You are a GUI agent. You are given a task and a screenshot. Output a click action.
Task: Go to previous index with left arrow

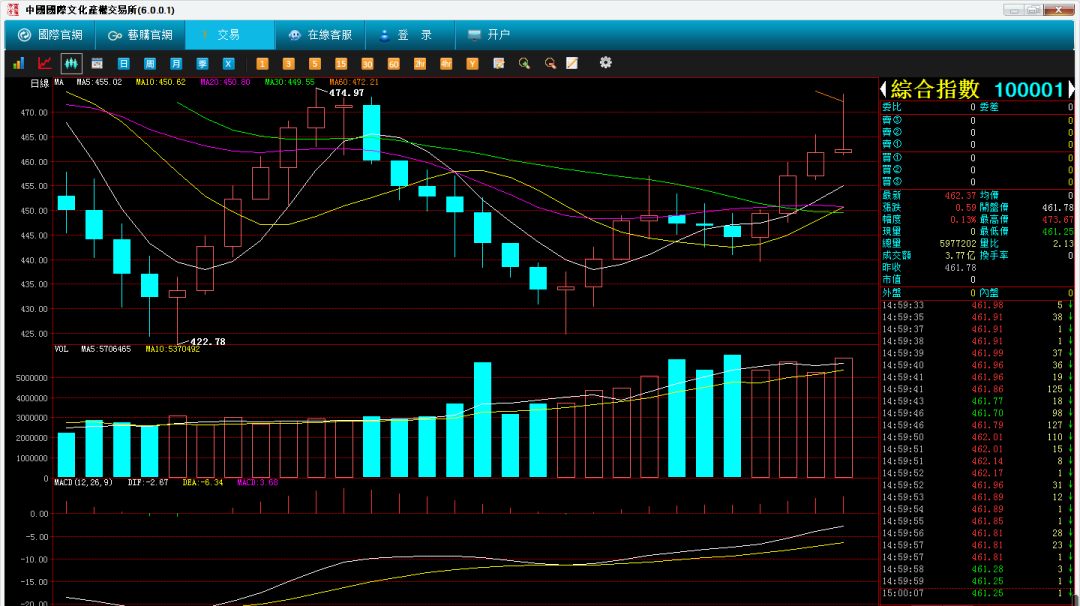[884, 89]
